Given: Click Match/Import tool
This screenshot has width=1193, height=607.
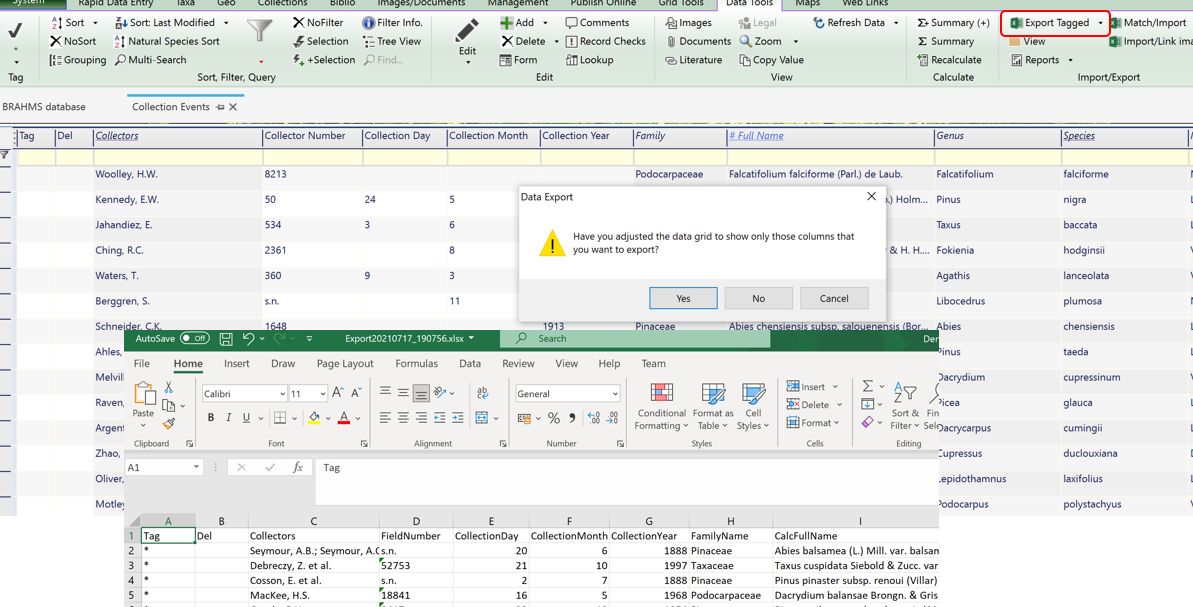Looking at the screenshot, I should [1148, 23].
